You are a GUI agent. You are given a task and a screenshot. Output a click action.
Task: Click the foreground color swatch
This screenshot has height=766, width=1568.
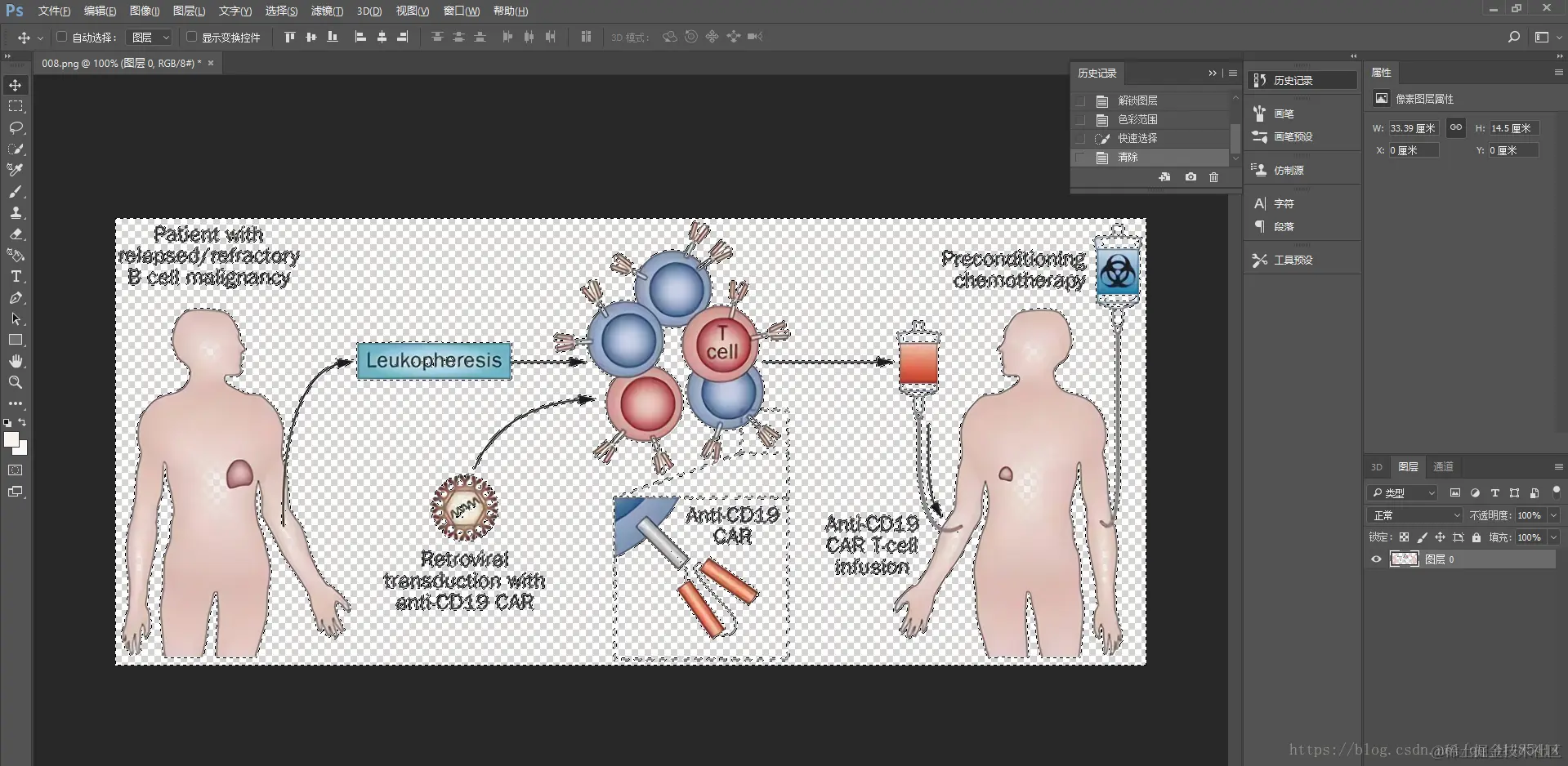click(11, 440)
